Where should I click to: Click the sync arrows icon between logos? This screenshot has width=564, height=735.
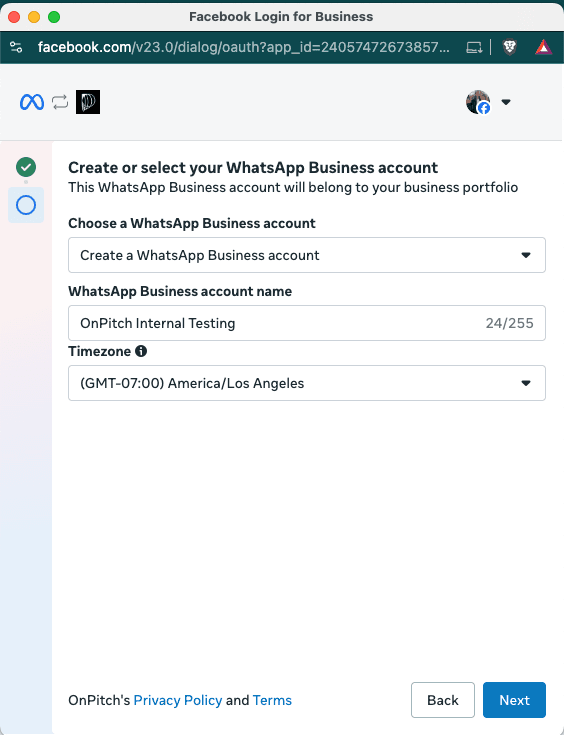(60, 102)
